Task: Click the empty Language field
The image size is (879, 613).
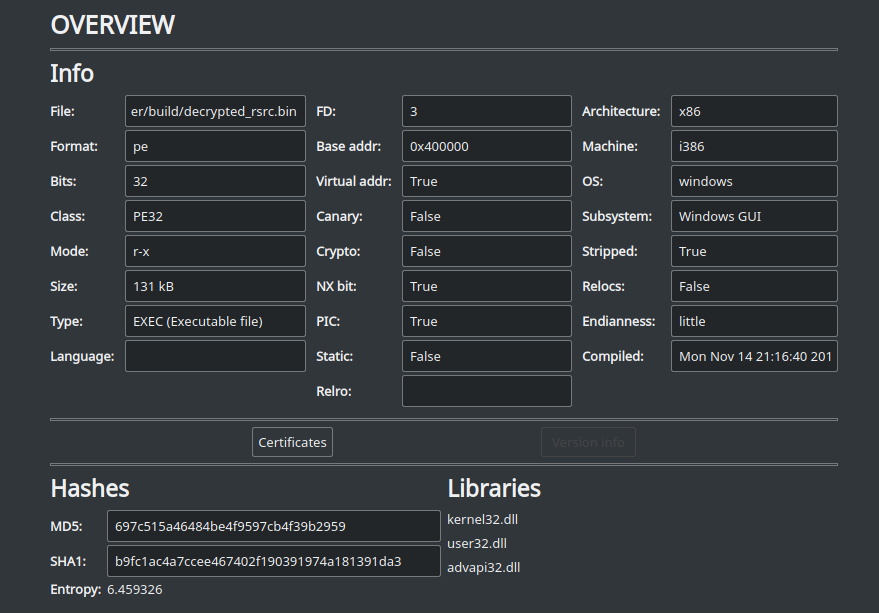Action: pyautogui.click(x=215, y=356)
